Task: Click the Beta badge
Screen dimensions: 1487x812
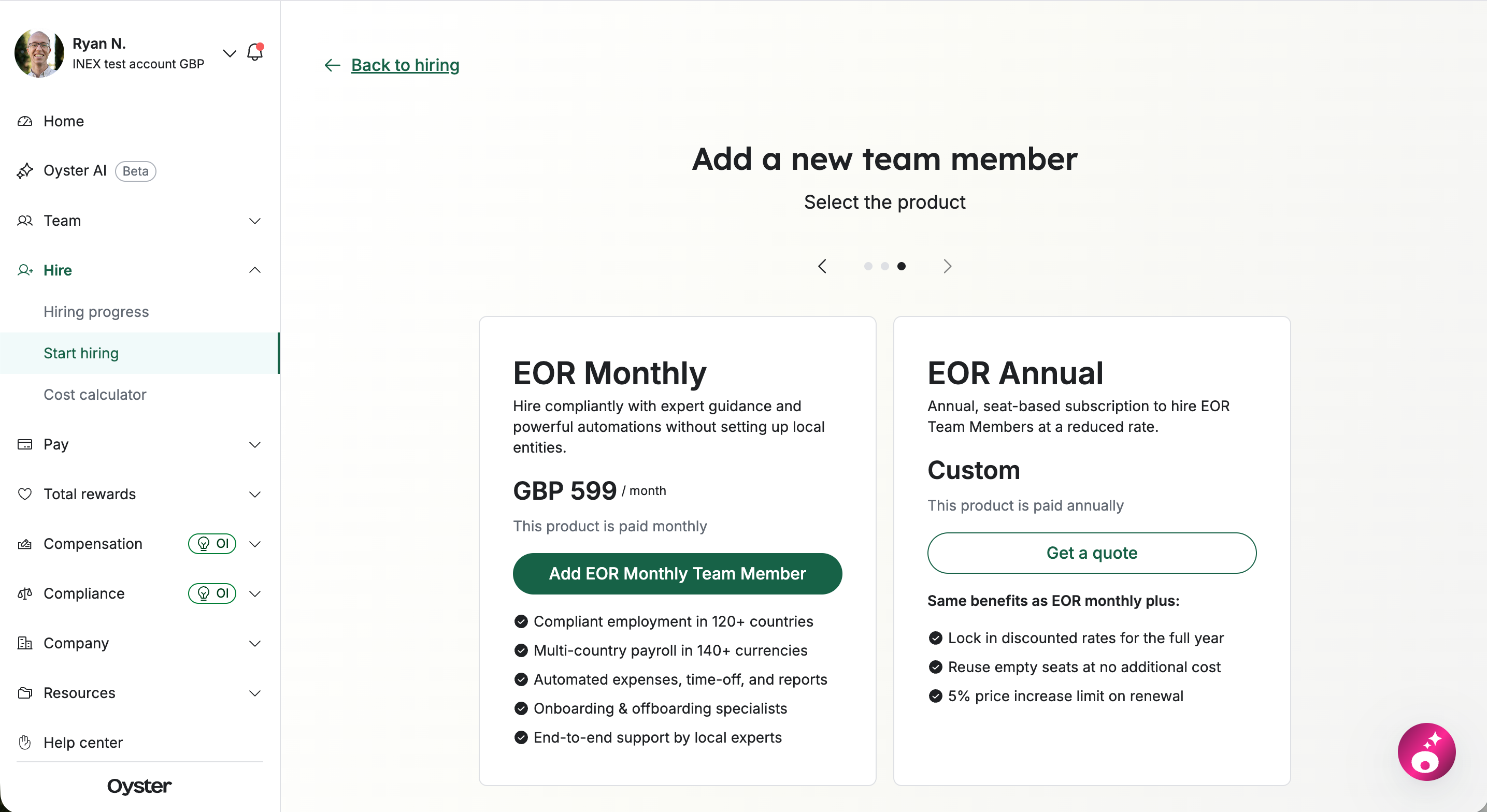Action: [136, 171]
